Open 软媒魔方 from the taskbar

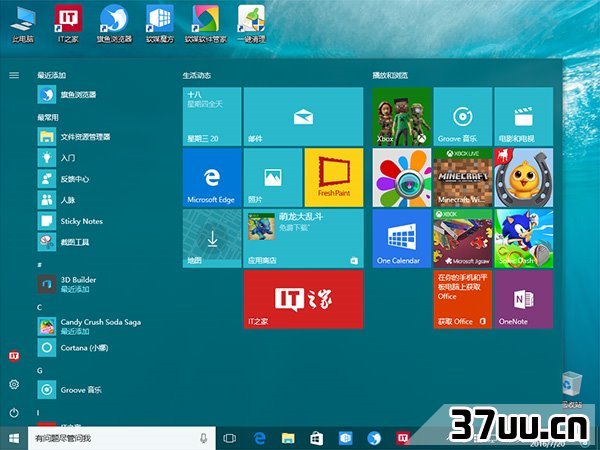[x=345, y=438]
